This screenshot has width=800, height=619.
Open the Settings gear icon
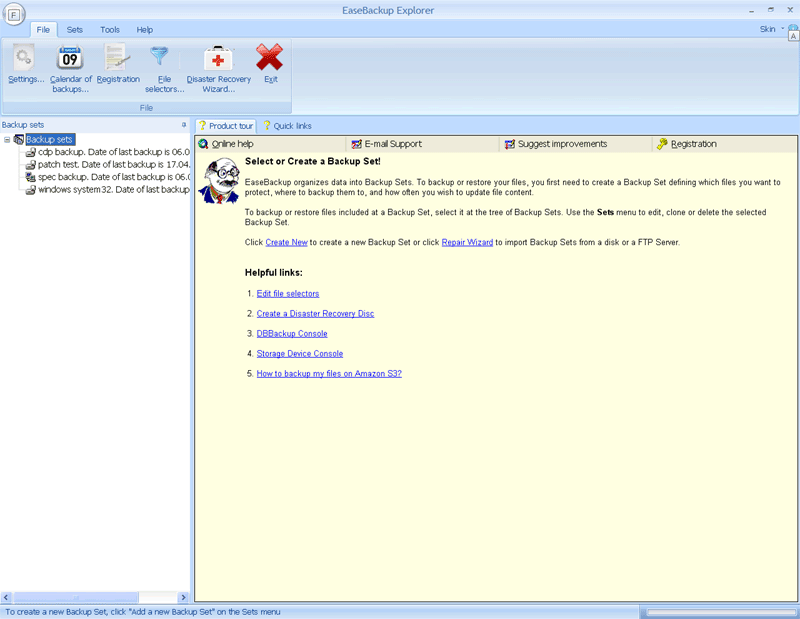(24, 57)
